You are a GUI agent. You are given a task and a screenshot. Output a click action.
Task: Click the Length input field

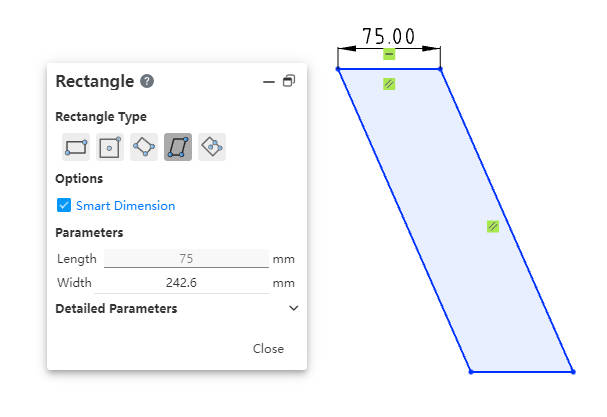(186, 258)
